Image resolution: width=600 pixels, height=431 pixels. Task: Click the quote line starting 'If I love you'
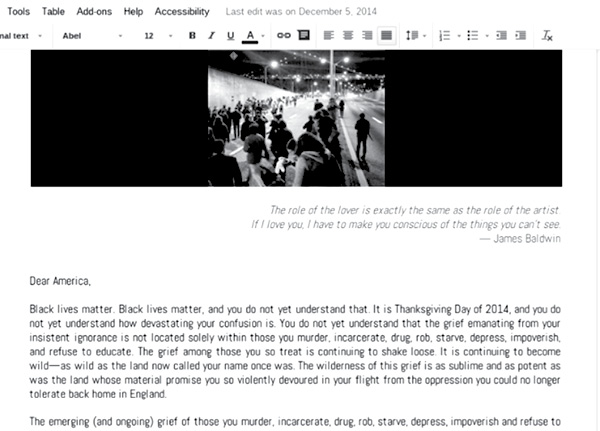pyautogui.click(x=406, y=224)
